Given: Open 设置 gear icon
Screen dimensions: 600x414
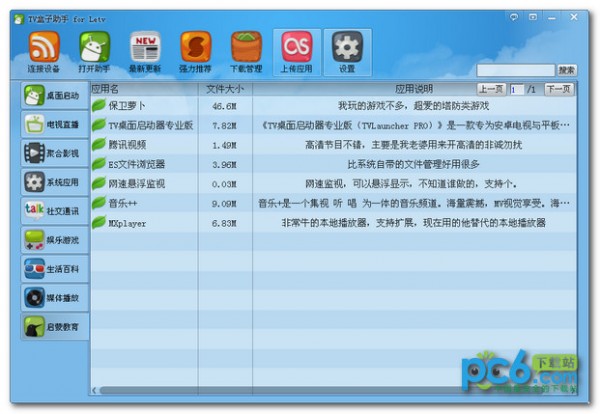Looking at the screenshot, I should [x=347, y=47].
